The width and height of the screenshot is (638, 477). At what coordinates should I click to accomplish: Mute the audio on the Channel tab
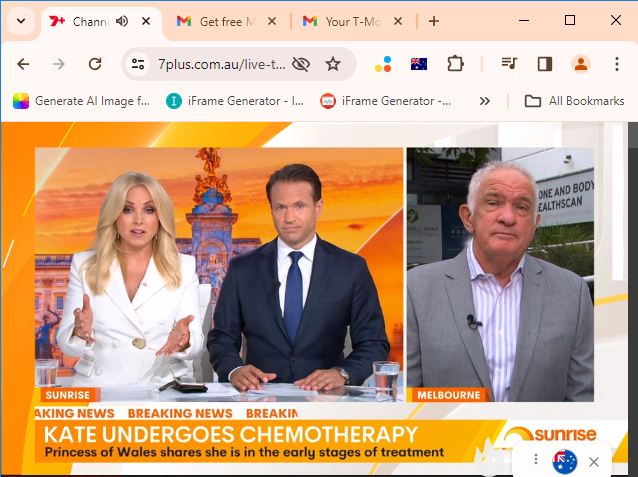[x=122, y=21]
